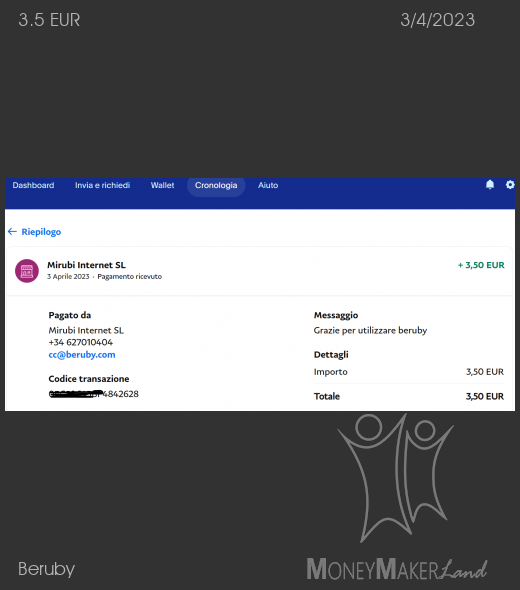Click the Codice transazione heading
The image size is (520, 590).
pos(89,379)
